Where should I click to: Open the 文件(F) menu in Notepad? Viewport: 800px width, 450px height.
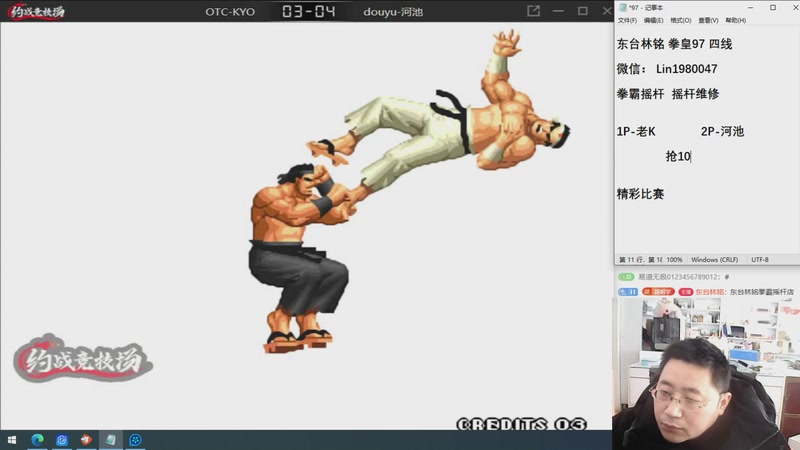[x=627, y=20]
